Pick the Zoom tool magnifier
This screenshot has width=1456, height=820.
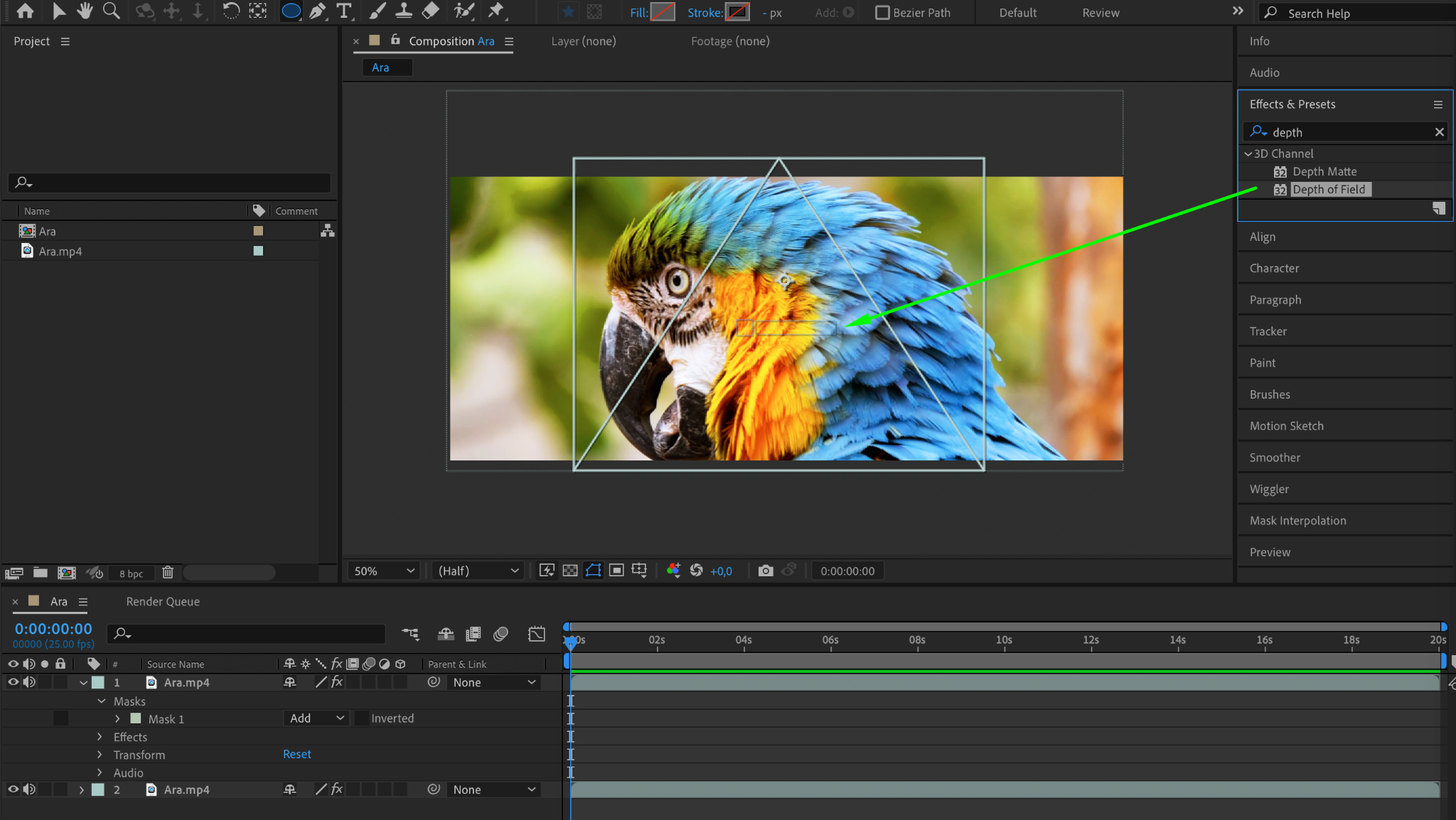click(x=111, y=11)
